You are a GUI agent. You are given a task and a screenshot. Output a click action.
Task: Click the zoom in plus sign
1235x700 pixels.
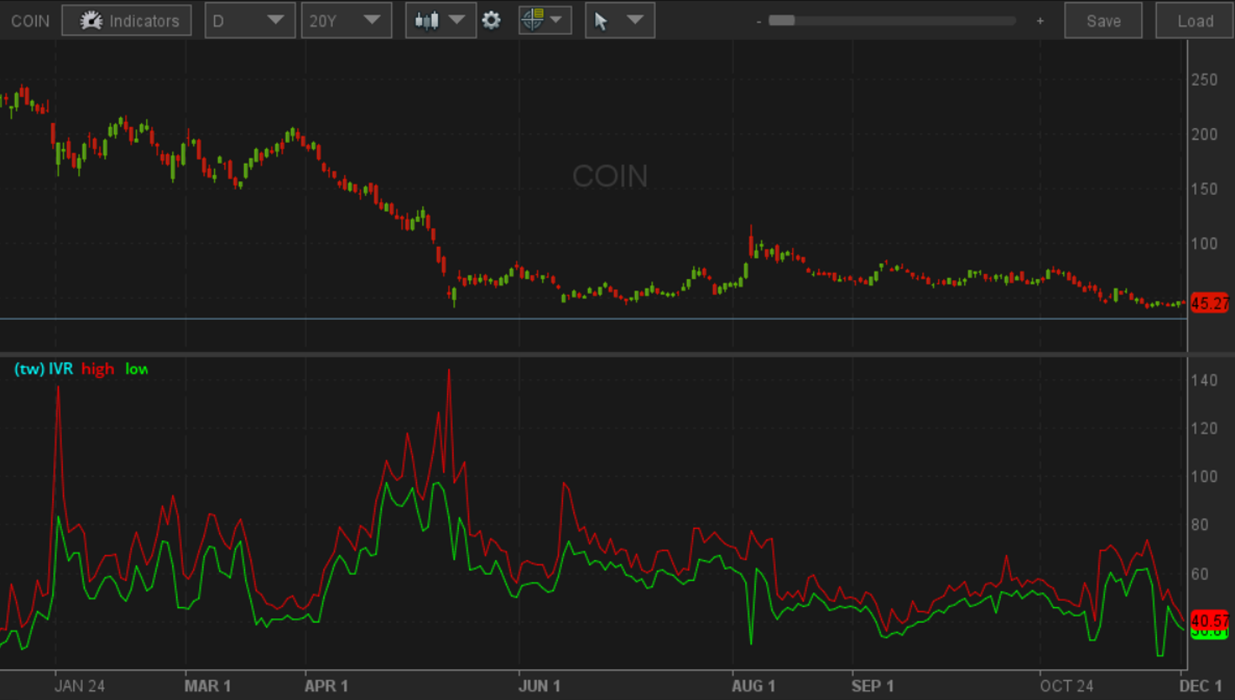(x=1040, y=21)
